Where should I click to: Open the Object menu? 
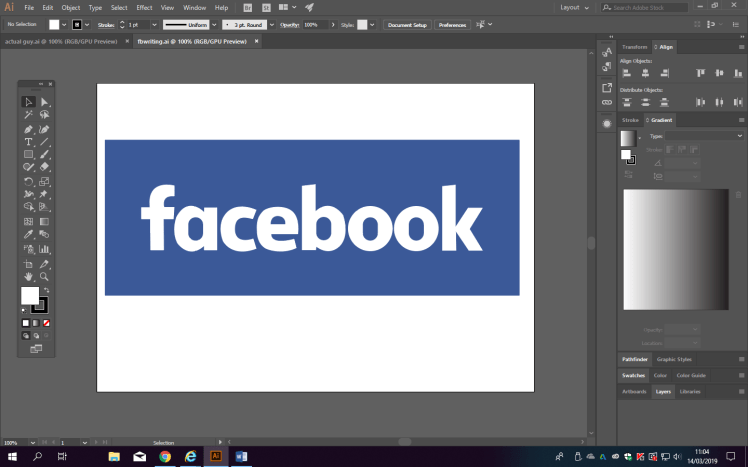[x=71, y=8]
